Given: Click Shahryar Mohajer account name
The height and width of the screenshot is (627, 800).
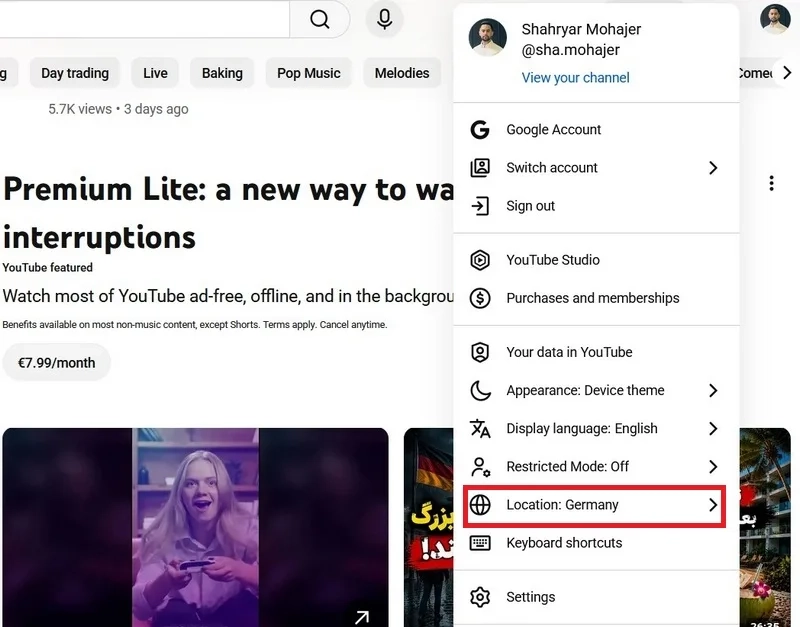Looking at the screenshot, I should click(x=581, y=29).
